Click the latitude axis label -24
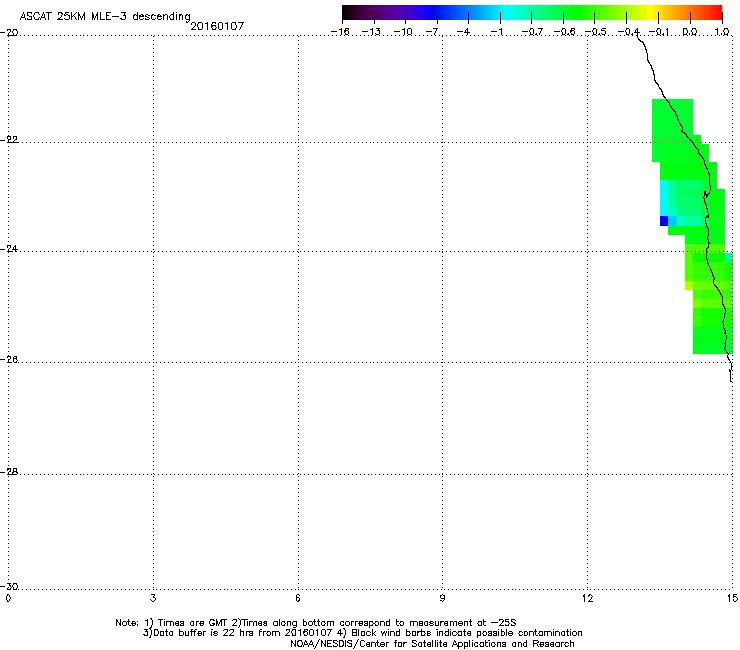Viewport: 740px width, 650px height. (x=9, y=248)
